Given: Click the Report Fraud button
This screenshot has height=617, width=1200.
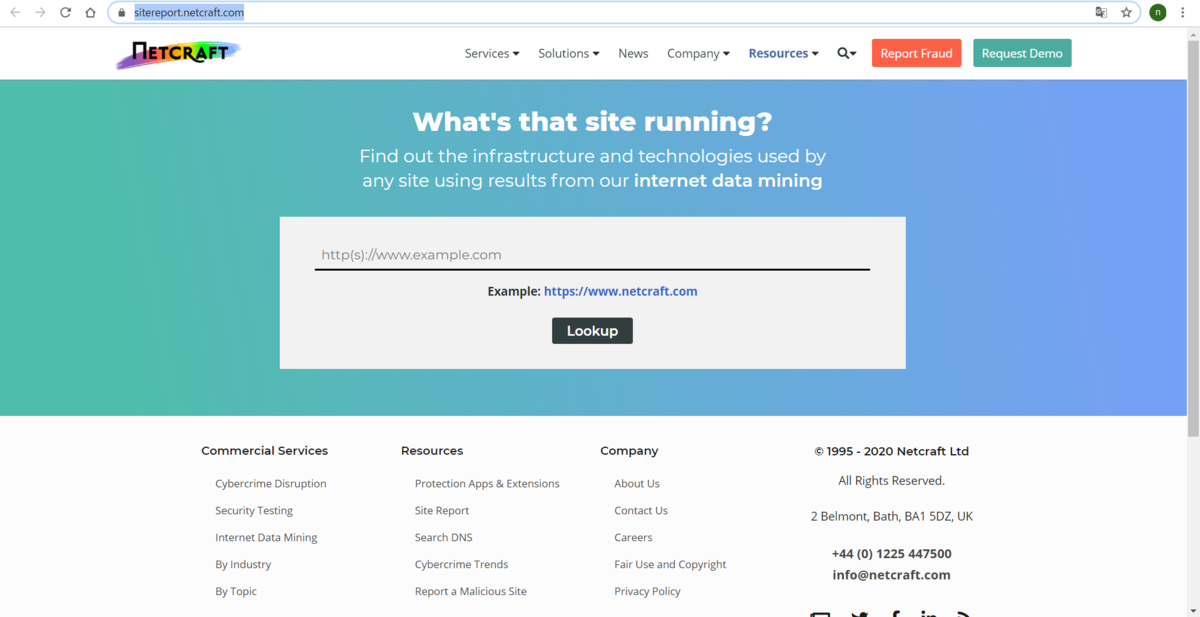Looking at the screenshot, I should click(x=916, y=53).
